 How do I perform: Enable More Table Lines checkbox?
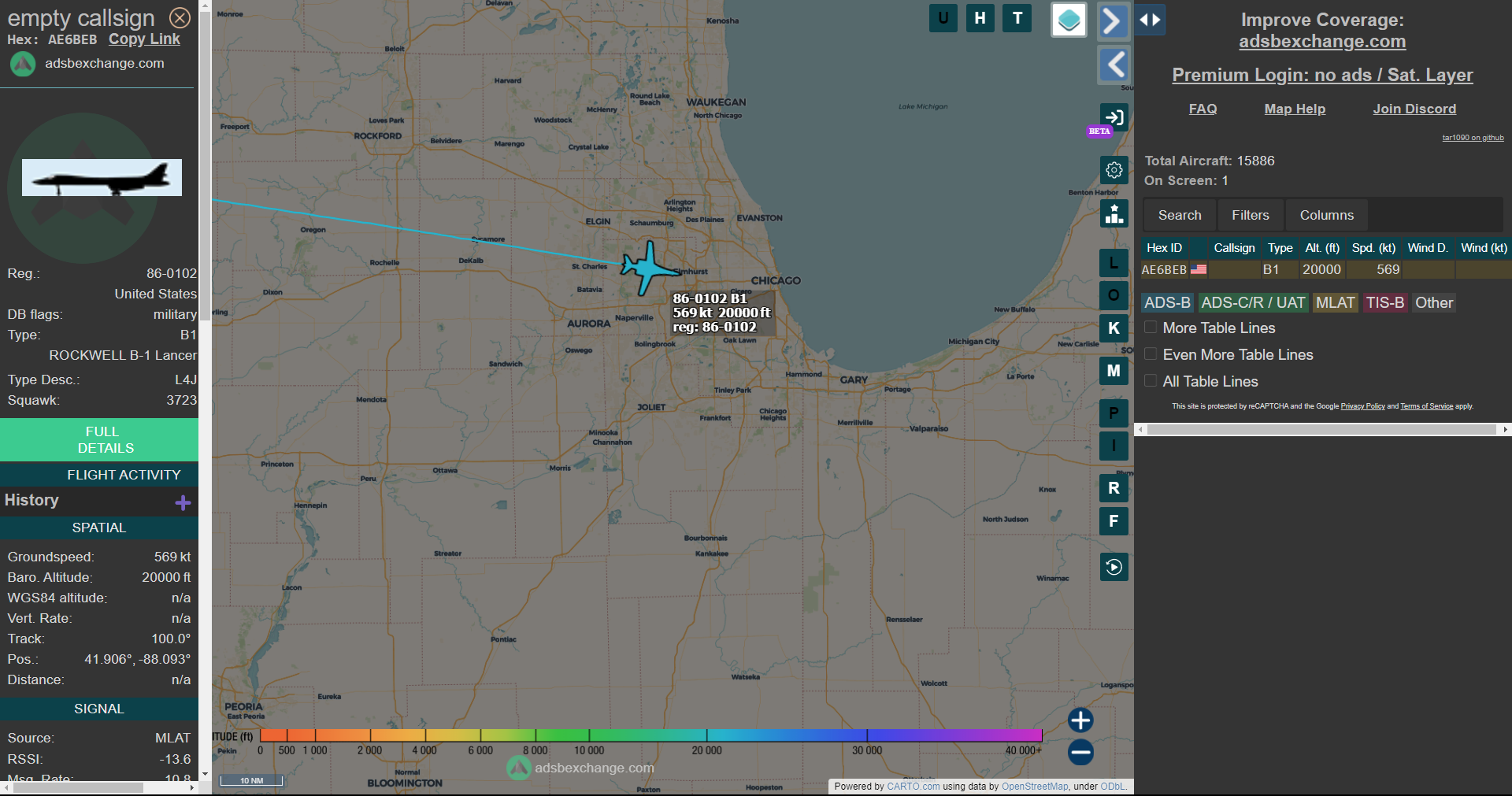(x=1151, y=327)
